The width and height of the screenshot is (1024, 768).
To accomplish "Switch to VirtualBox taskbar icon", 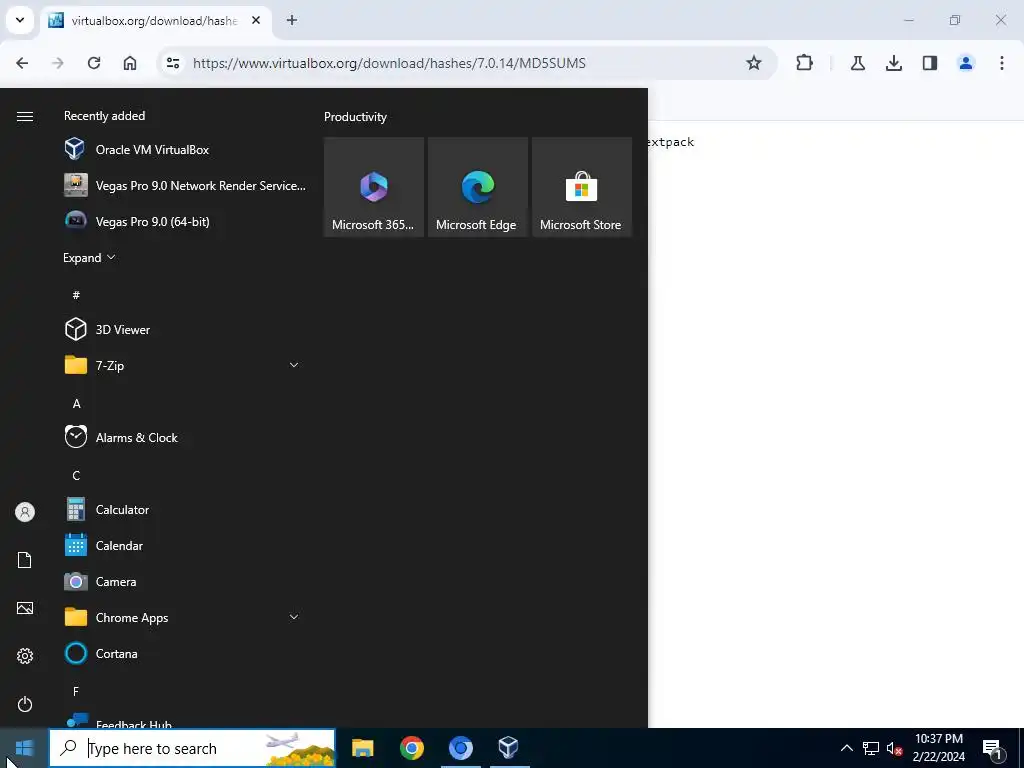I will [509, 748].
